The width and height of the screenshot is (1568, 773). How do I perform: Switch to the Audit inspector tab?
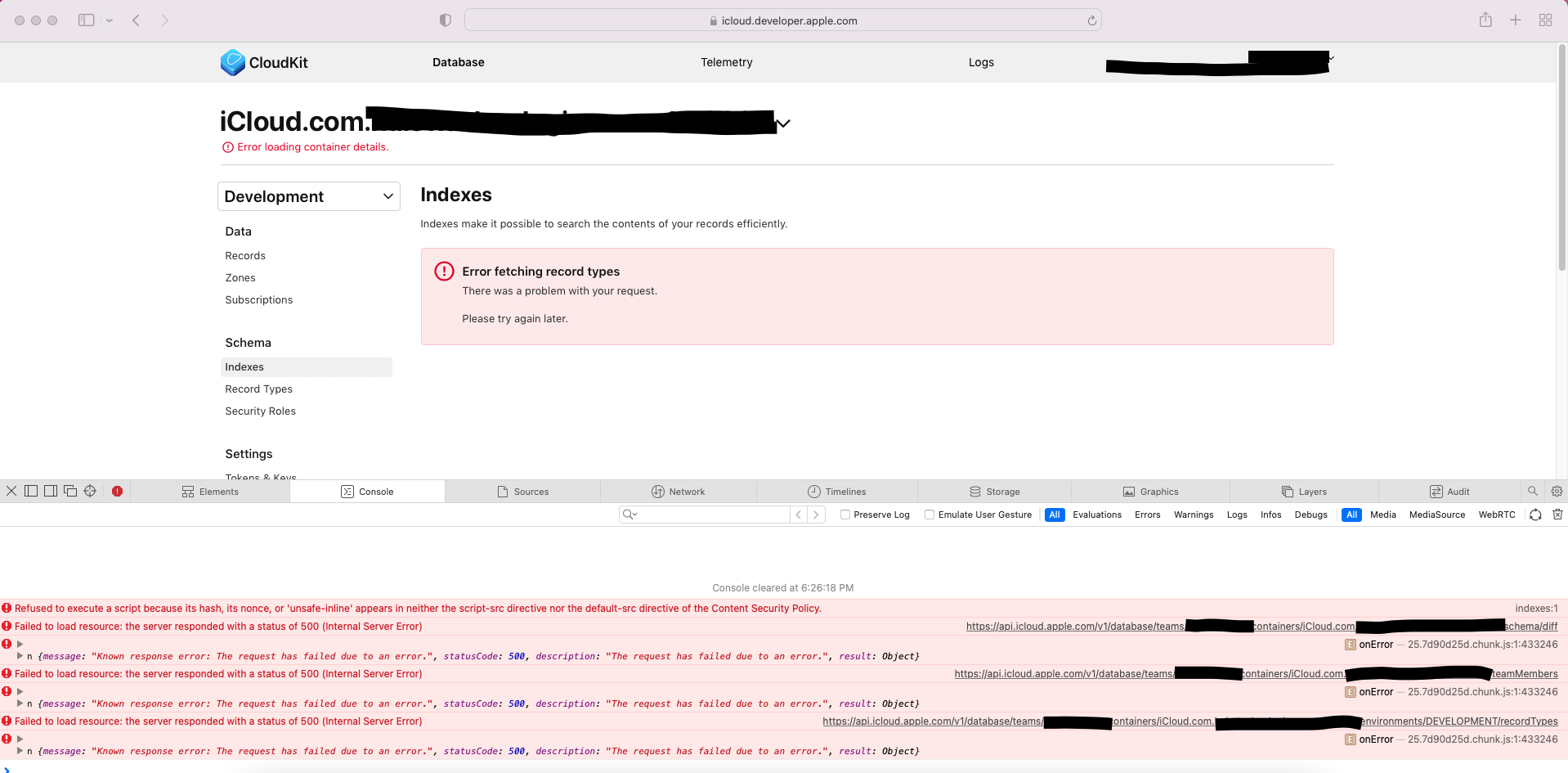(1449, 492)
